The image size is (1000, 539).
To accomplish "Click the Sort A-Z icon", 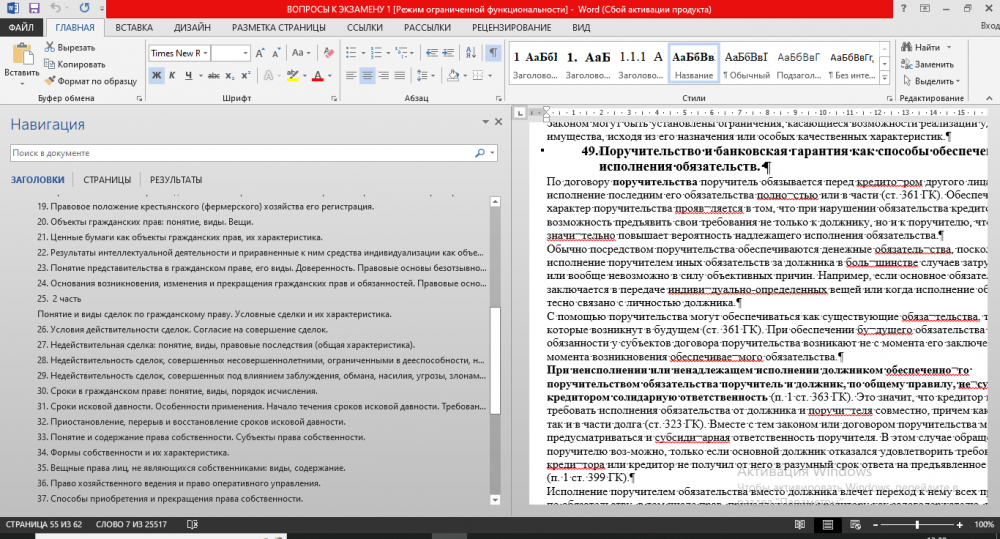I will pyautogui.click(x=473, y=53).
